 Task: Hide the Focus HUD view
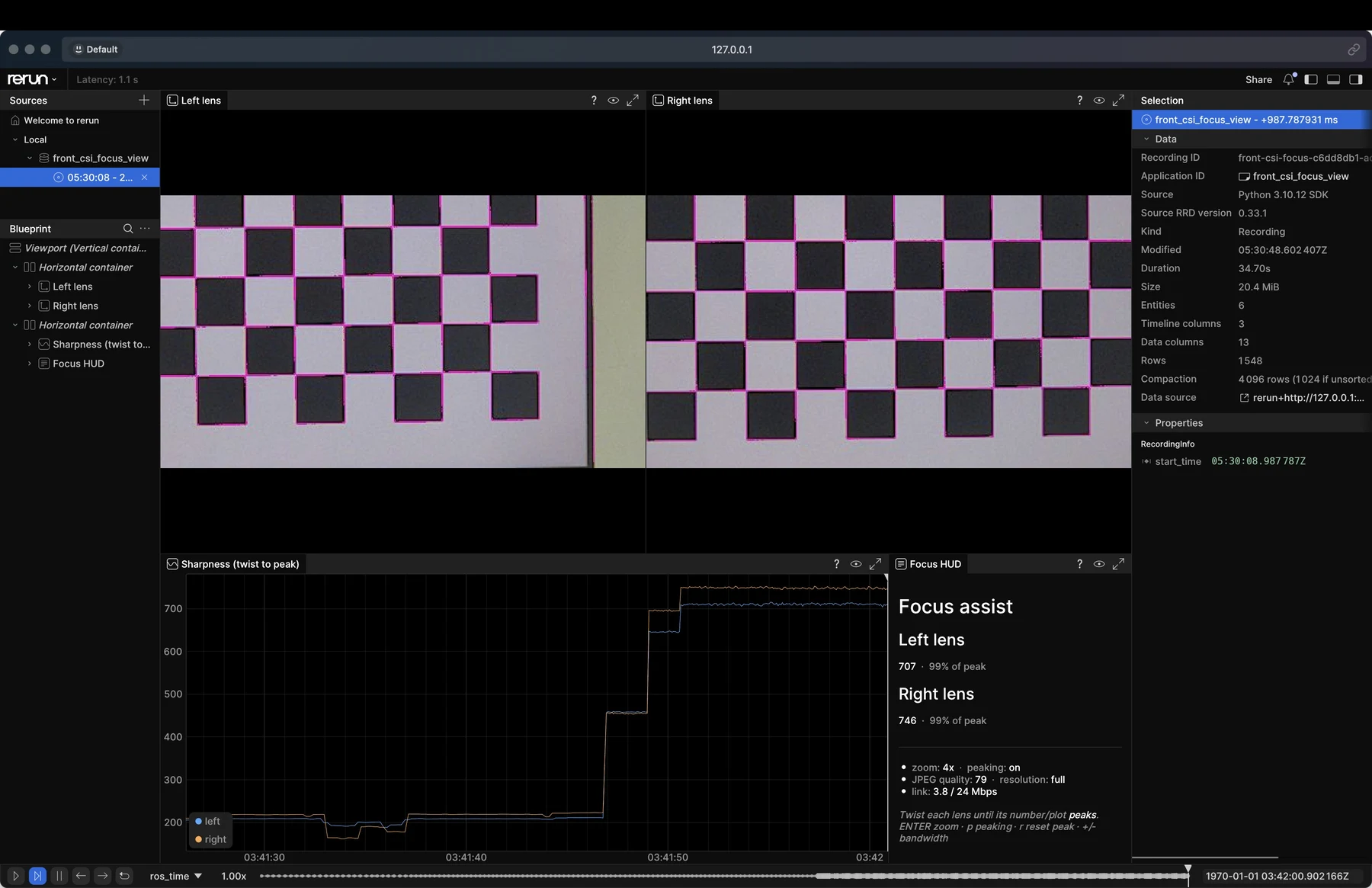click(1098, 564)
